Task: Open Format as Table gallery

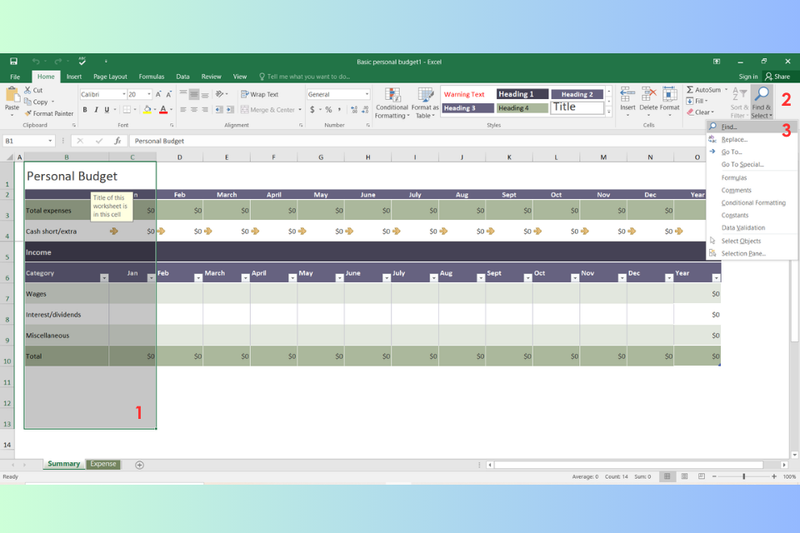Action: pyautogui.click(x=425, y=104)
